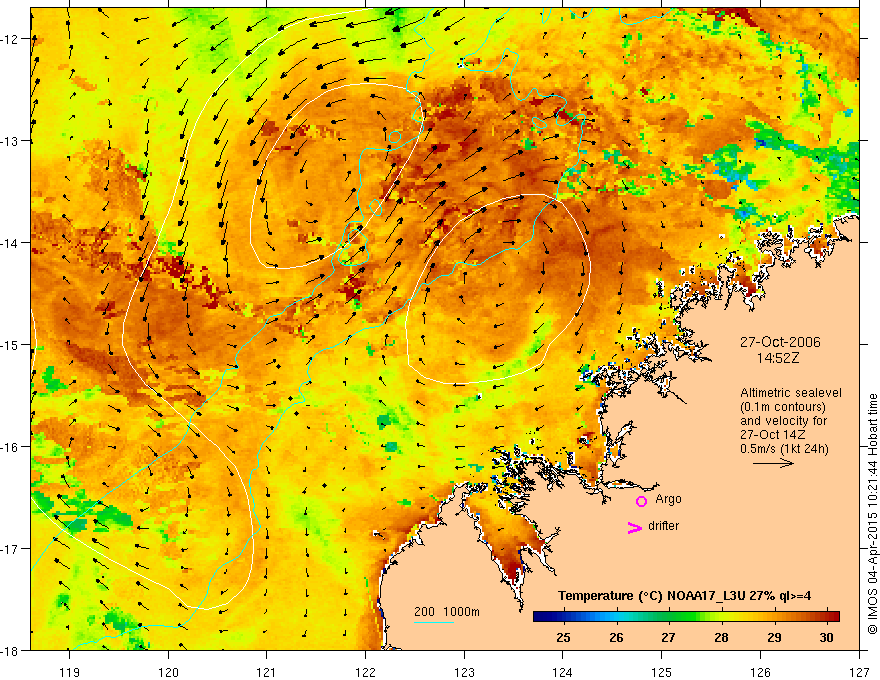Click the 'and velocity for' legend text

click(x=783, y=421)
